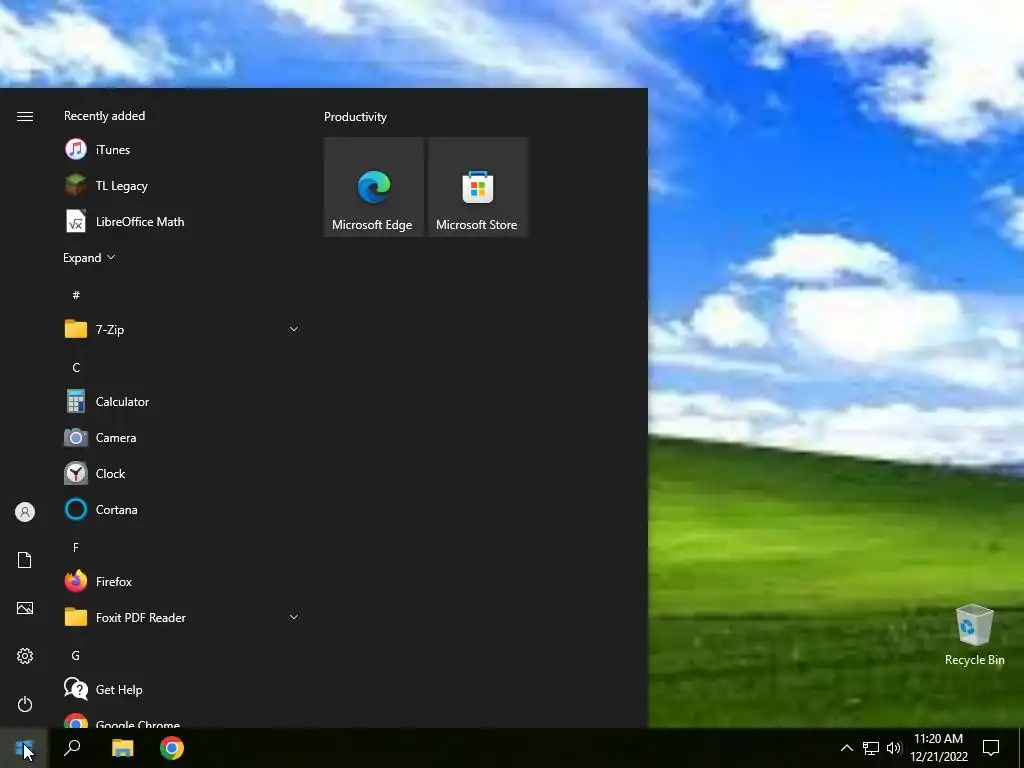This screenshot has width=1024, height=768.
Task: Launch TL Legacy app
Action: click(x=183, y=185)
